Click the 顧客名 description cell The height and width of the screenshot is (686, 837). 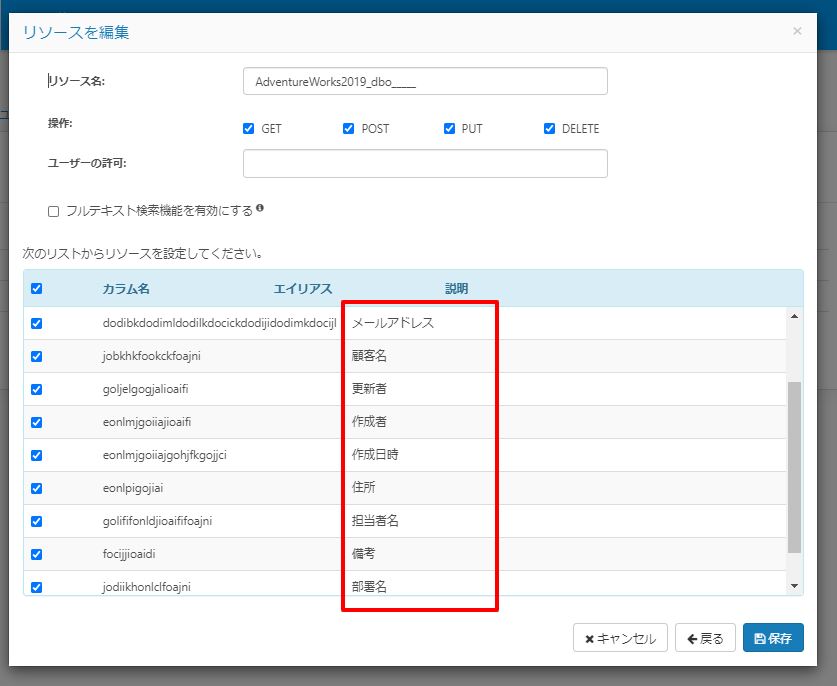tap(369, 356)
